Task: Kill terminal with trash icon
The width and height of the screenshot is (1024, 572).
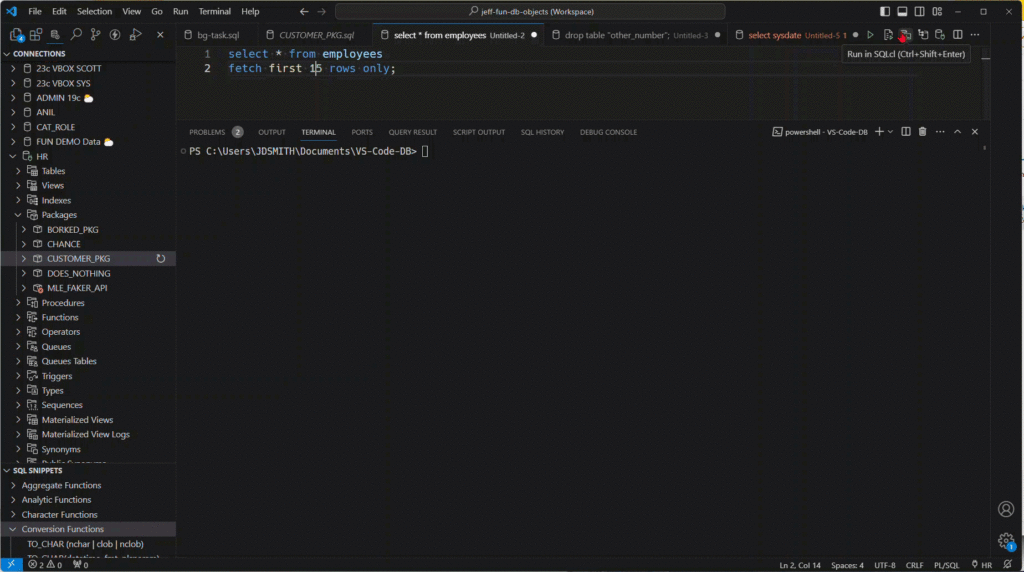Action: click(x=923, y=132)
